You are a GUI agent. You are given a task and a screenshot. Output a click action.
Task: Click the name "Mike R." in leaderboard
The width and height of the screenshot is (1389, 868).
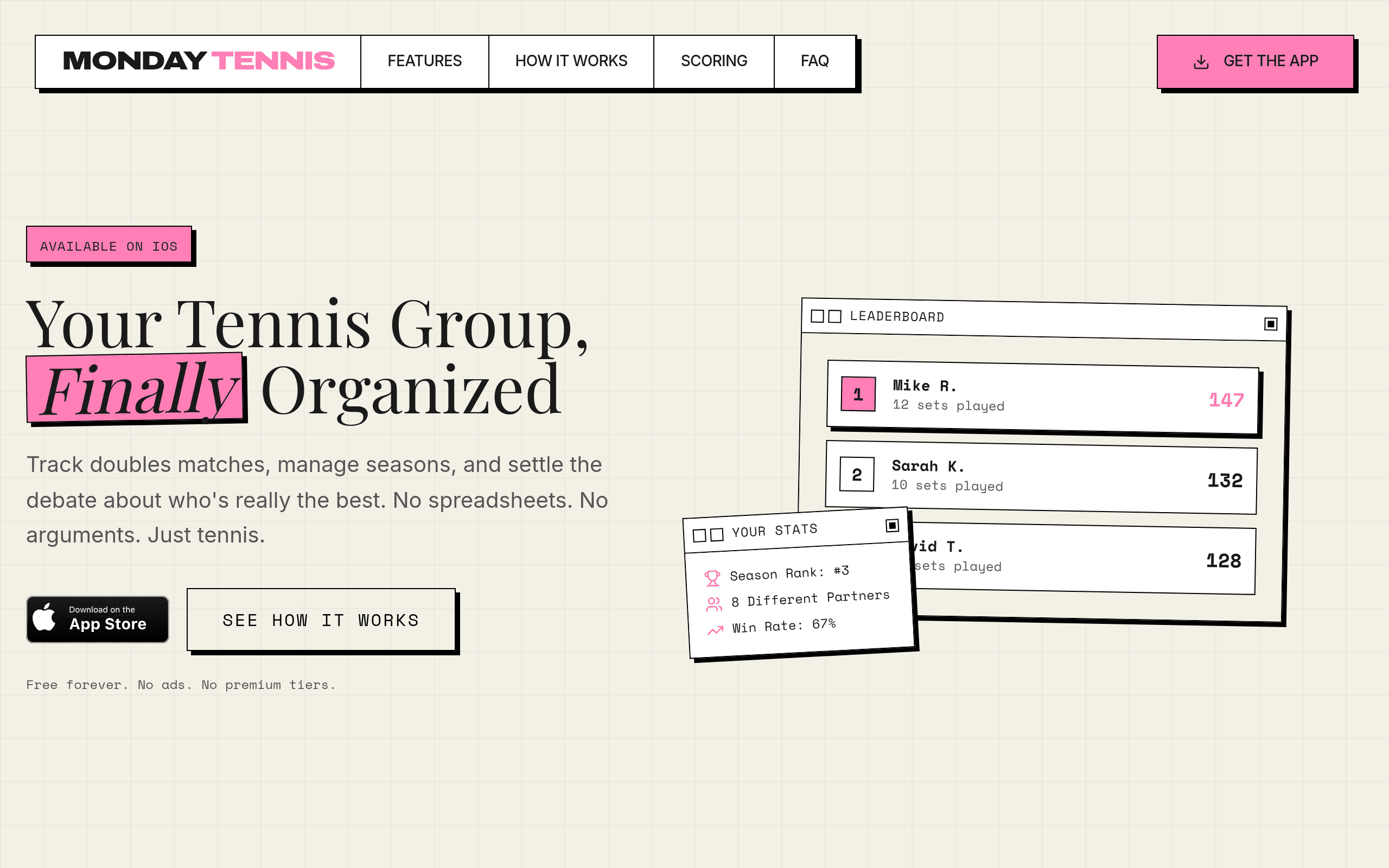point(925,386)
